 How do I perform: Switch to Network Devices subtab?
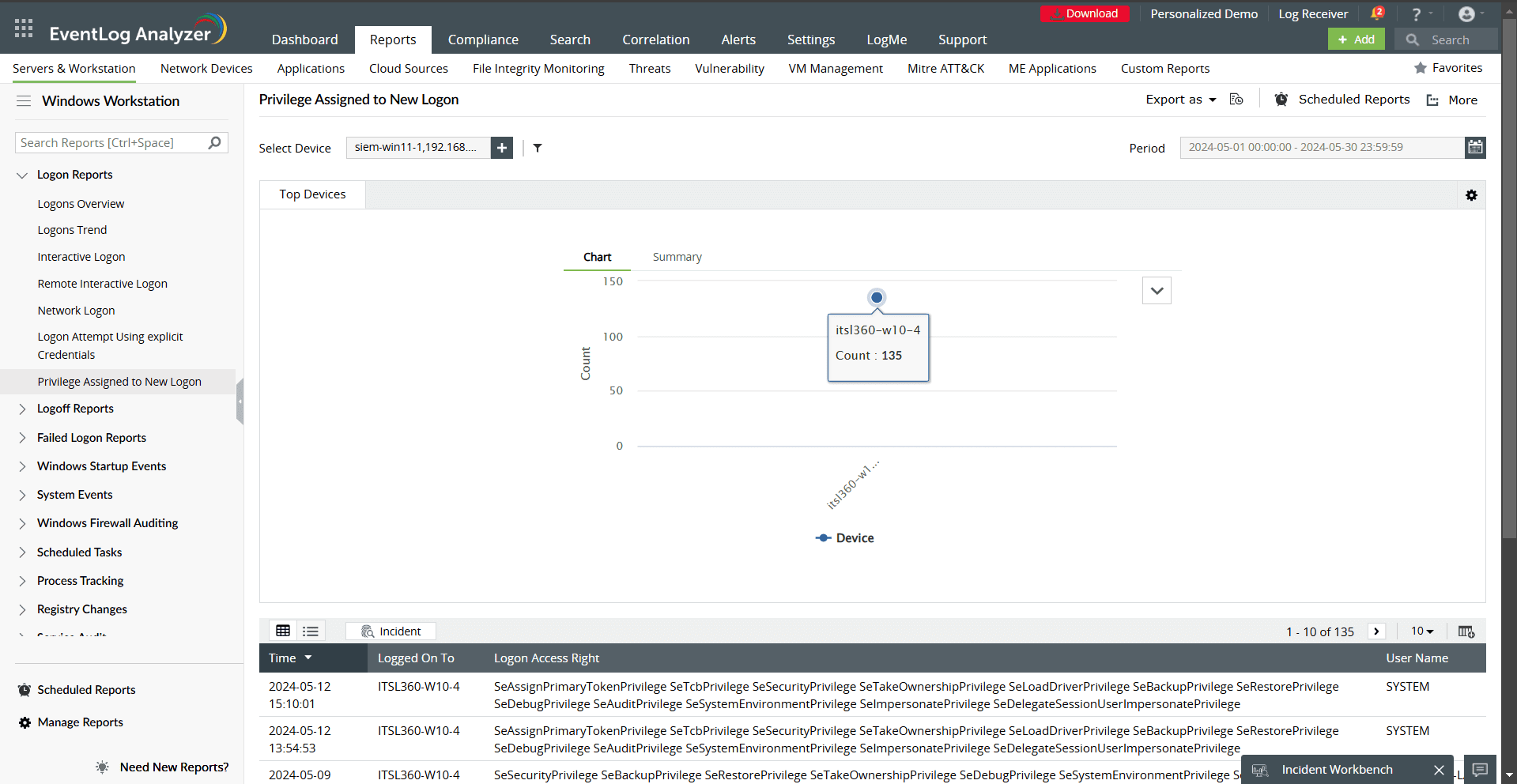click(x=206, y=69)
